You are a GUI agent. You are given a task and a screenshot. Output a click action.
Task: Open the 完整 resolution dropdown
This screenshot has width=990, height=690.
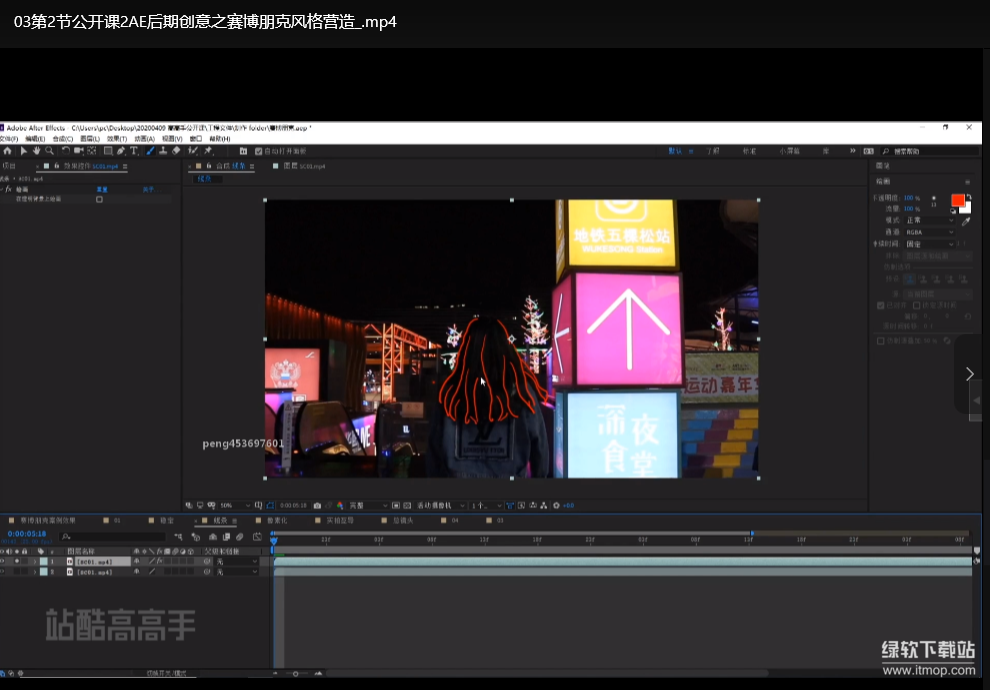(368, 506)
